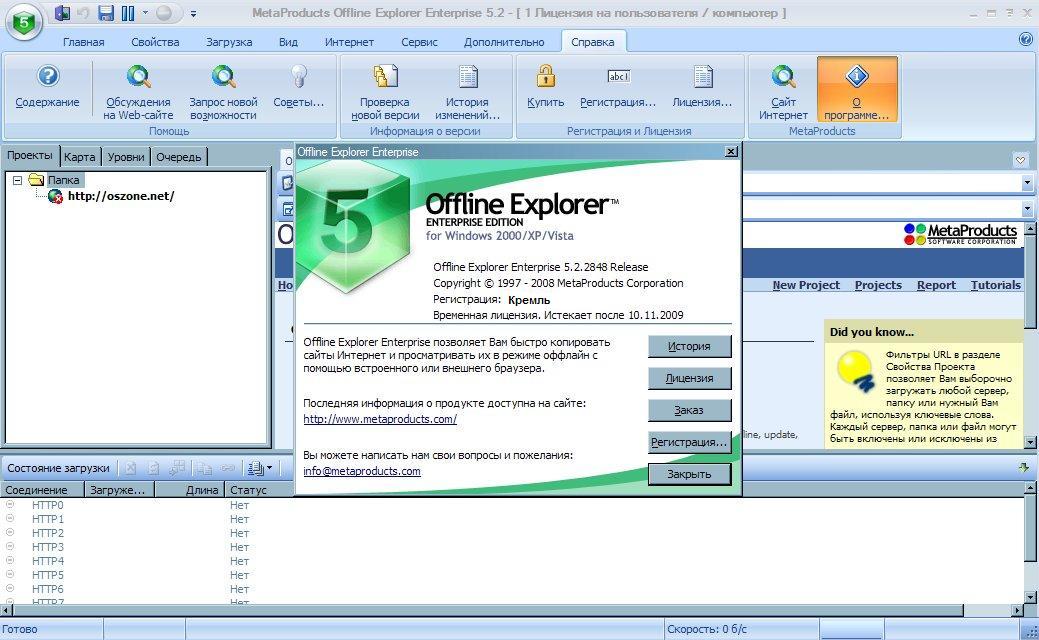Click the help question mark at ribbon corner

coord(1026,39)
